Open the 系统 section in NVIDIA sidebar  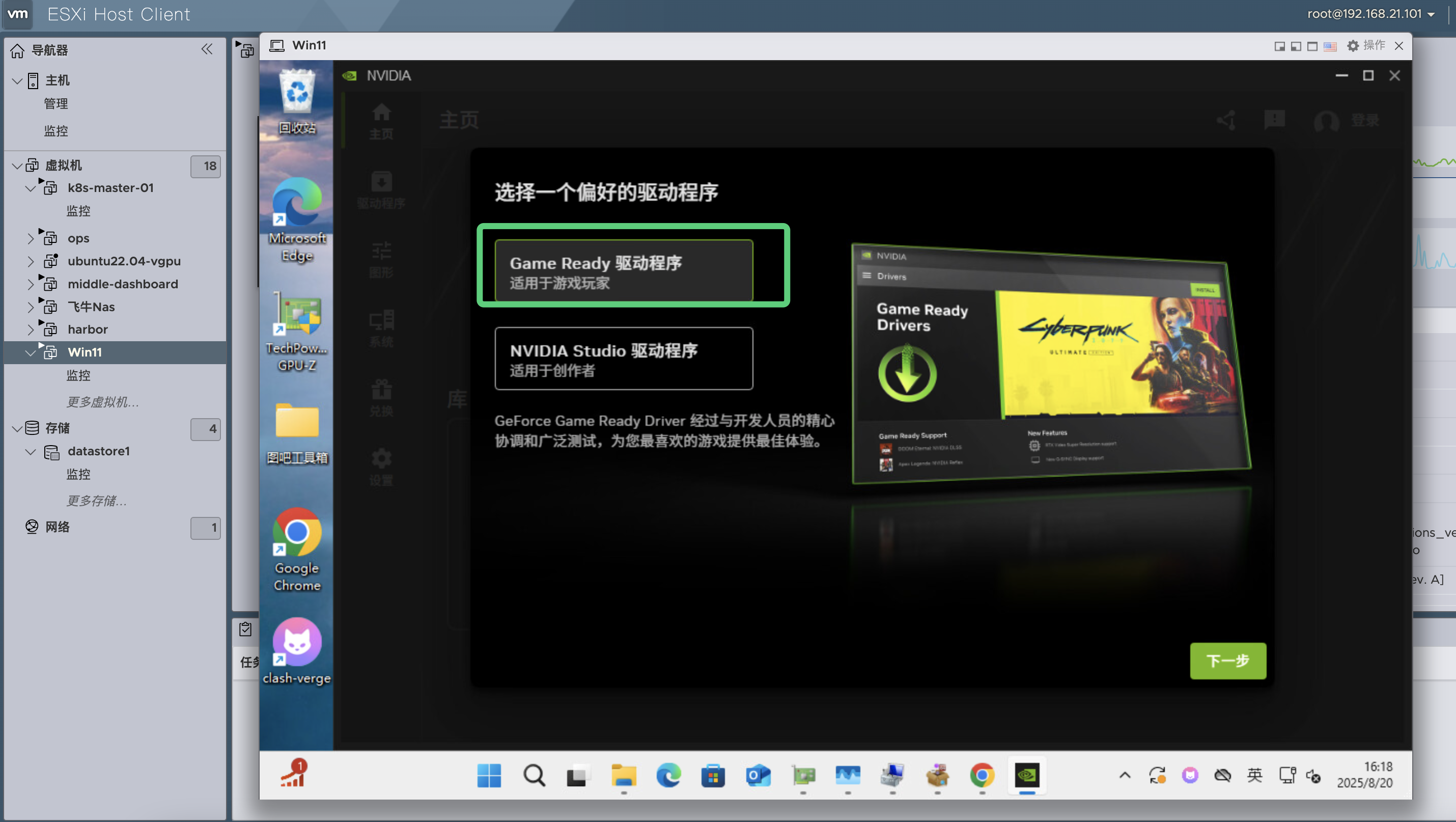(382, 327)
